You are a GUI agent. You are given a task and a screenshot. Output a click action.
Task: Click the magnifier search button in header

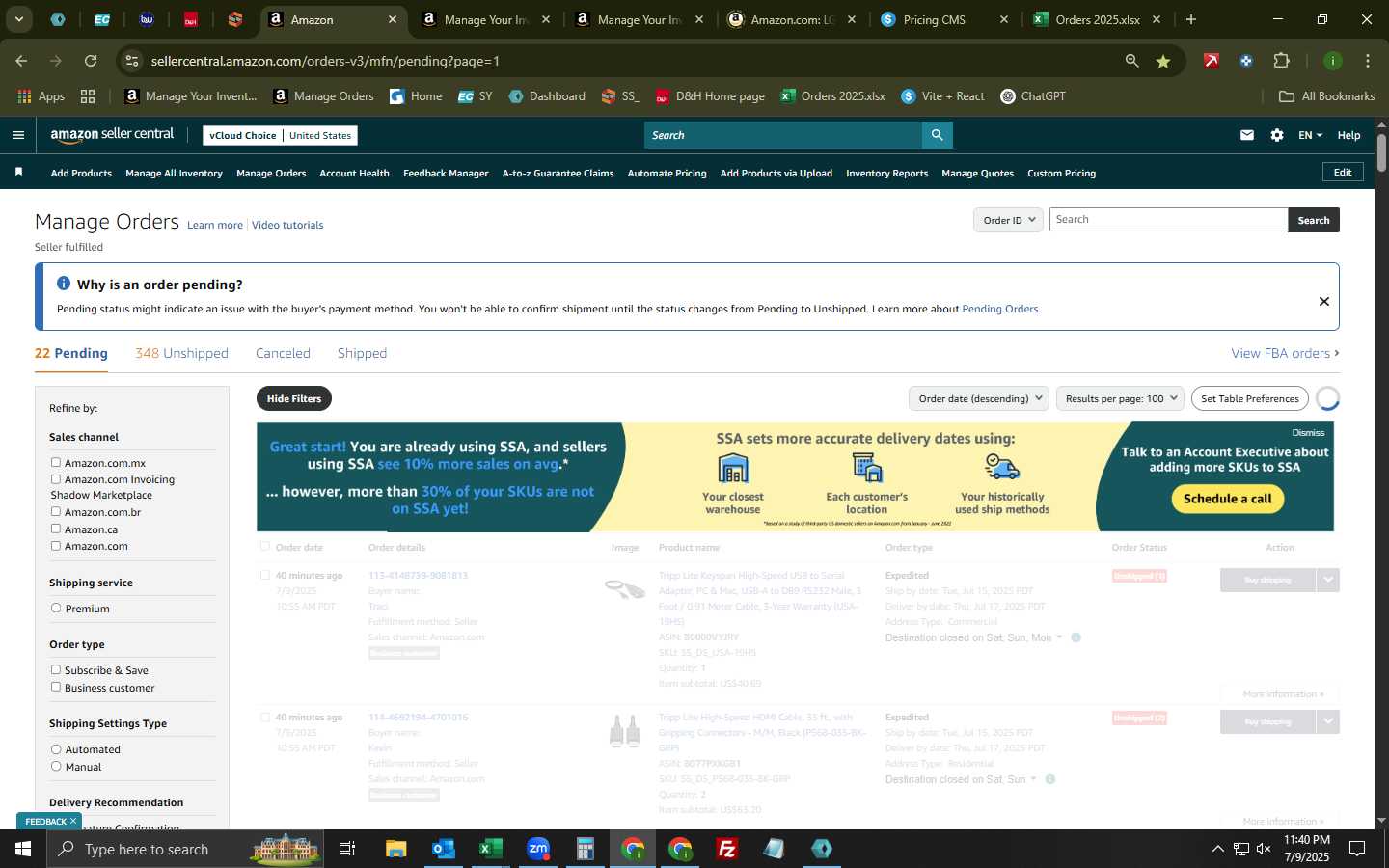(x=937, y=135)
